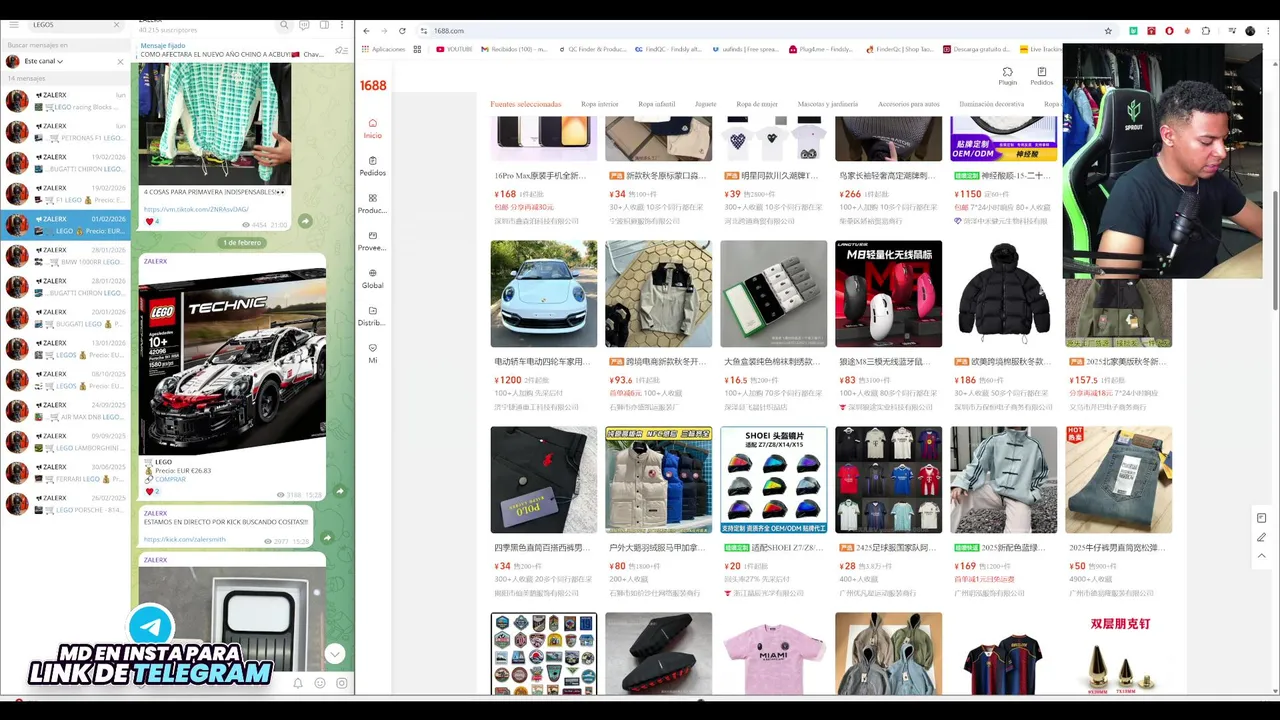Open Distribución in the 1688 sidebar
Screen dimensions: 1280x720
point(373,316)
